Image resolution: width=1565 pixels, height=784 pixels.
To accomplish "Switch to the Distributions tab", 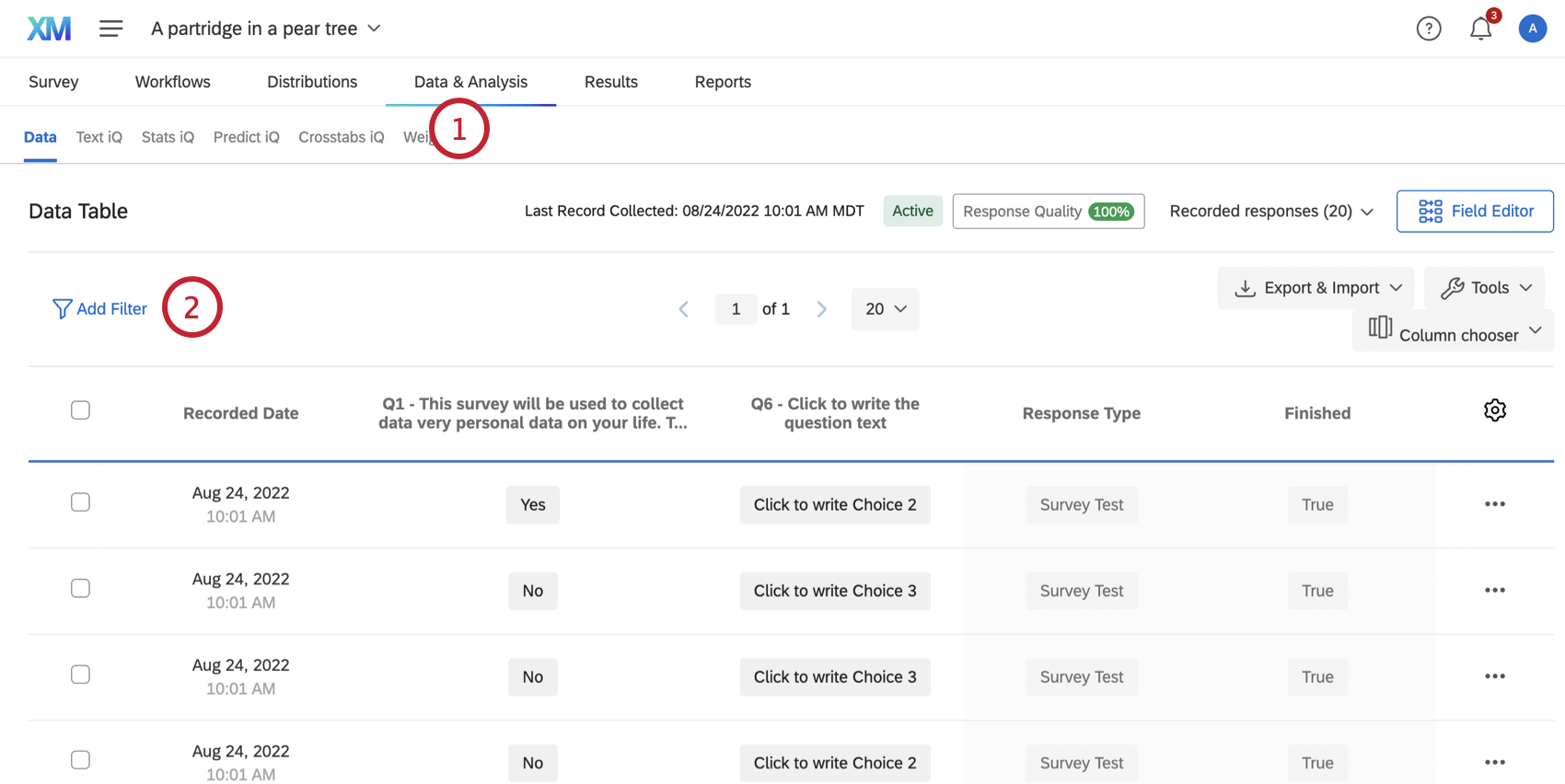I will (x=312, y=82).
